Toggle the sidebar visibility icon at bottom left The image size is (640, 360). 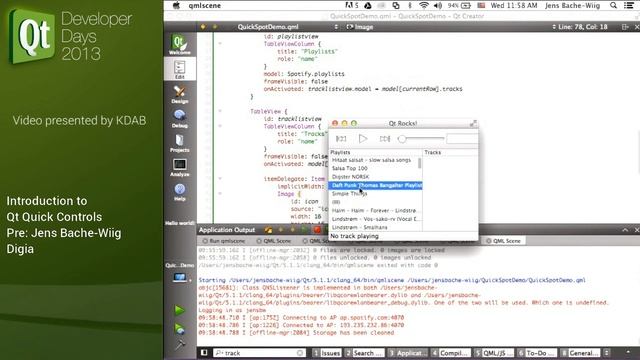[204, 353]
